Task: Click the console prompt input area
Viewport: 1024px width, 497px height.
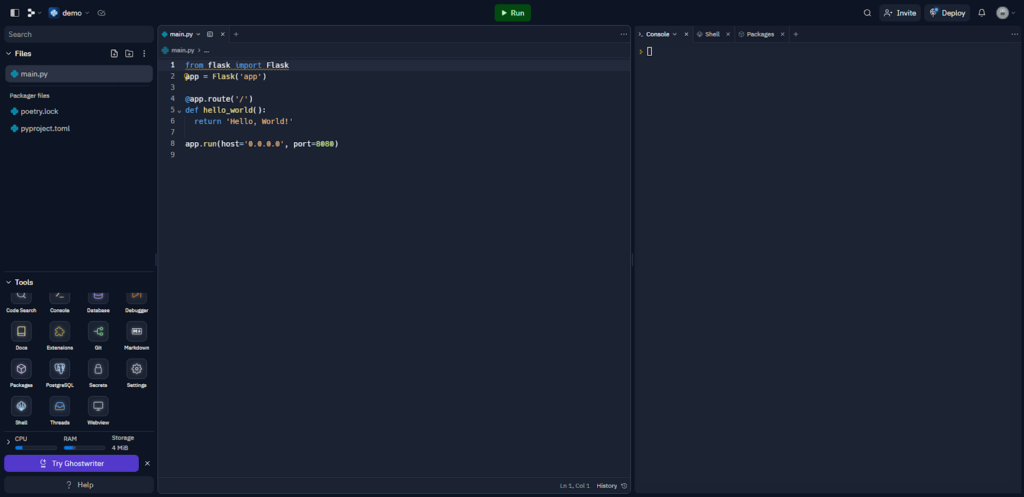Action: (x=649, y=52)
